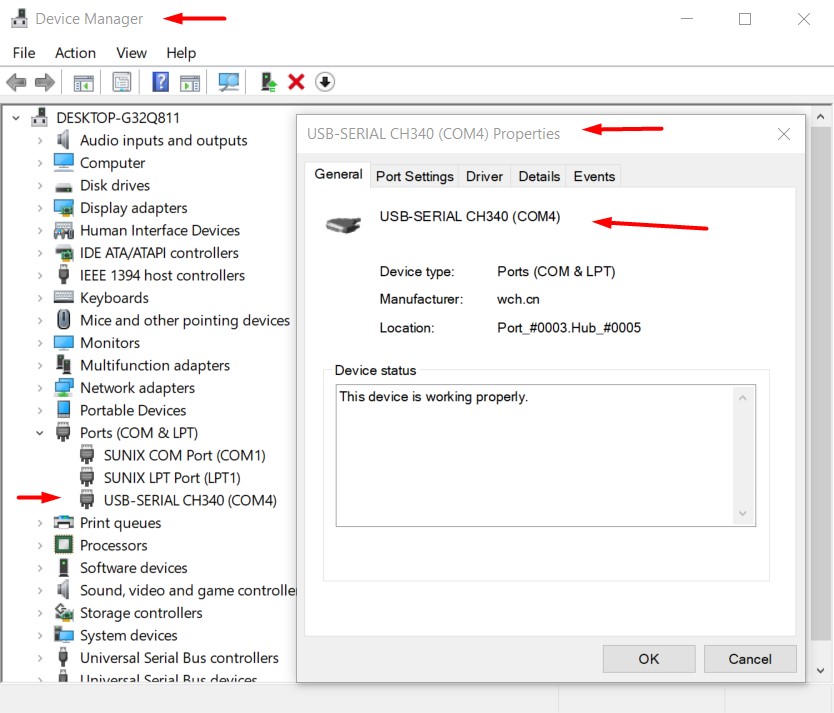Click the Keyboards category icon
Screen dimensions: 834x713
click(64, 297)
